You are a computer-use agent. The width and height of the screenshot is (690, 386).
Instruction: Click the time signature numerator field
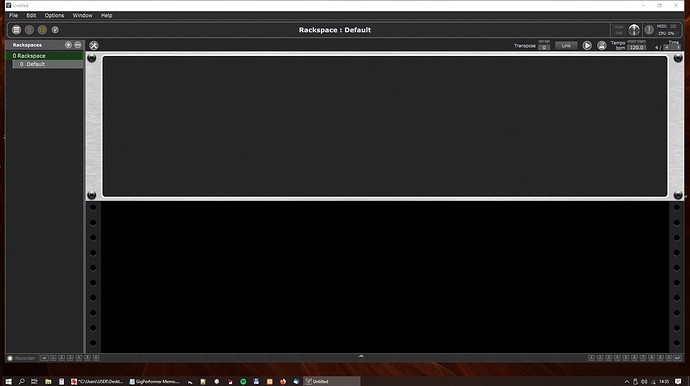coord(656,47)
